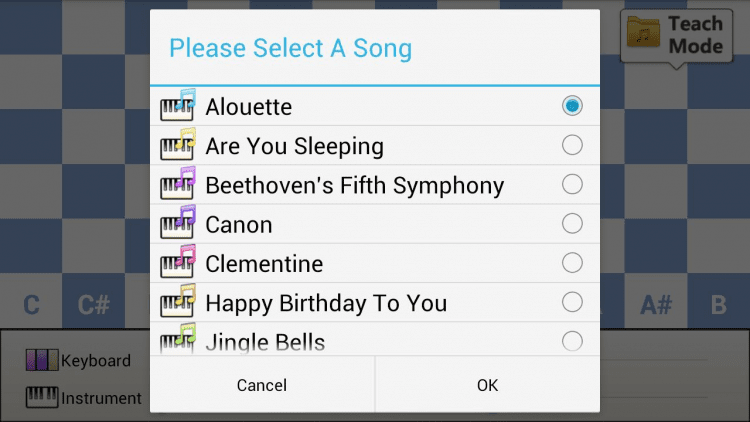Screen dimensions: 750x422
Task: Click the Keyboard option icon
Action: [42, 360]
